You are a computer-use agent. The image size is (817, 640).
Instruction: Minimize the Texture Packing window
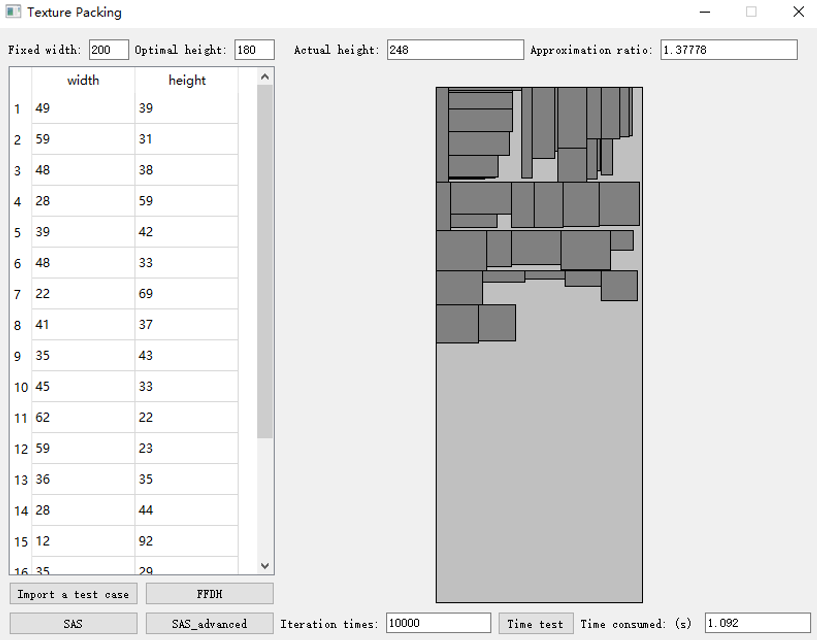[705, 11]
